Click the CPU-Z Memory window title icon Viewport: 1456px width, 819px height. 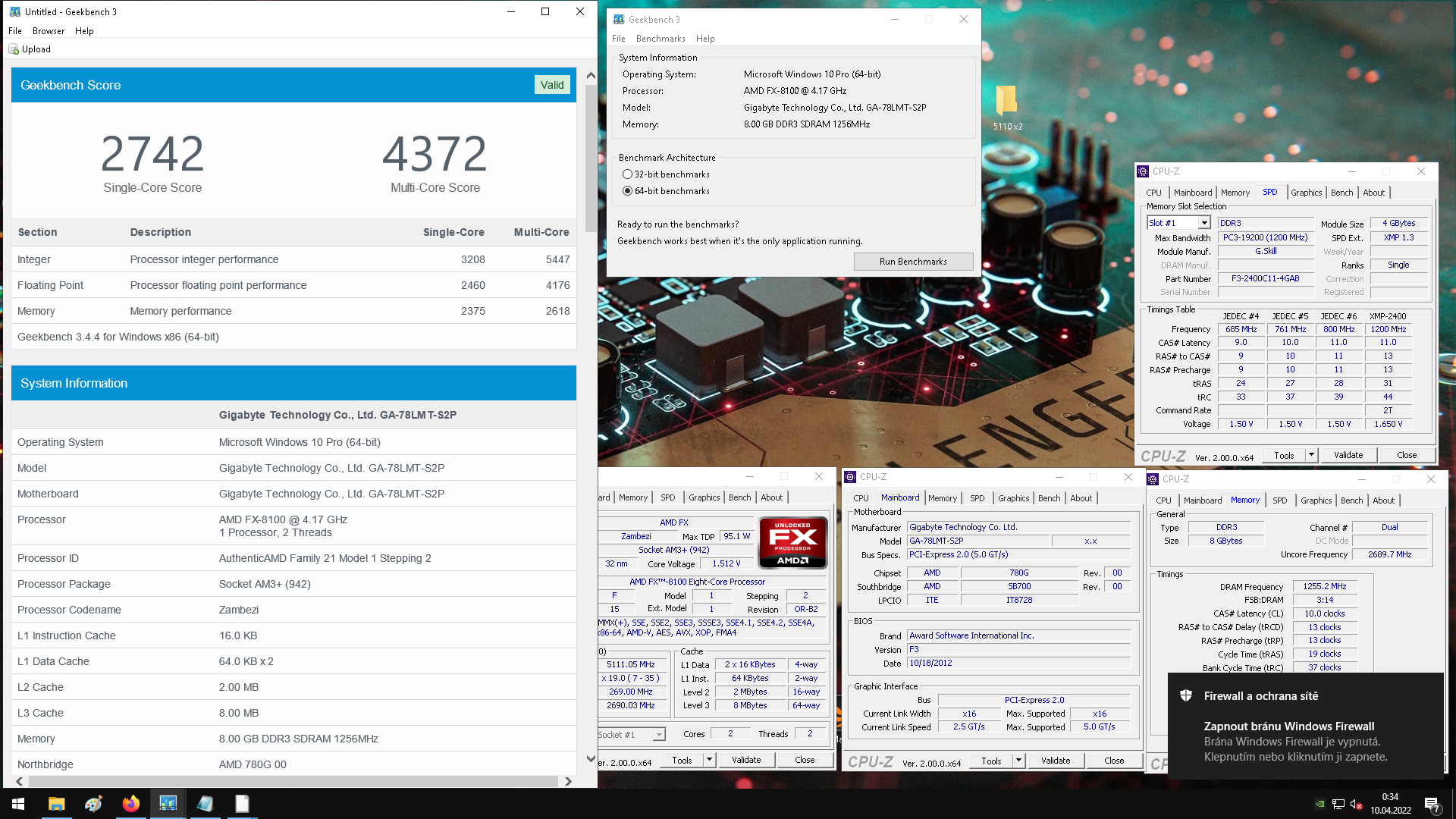(x=1153, y=479)
